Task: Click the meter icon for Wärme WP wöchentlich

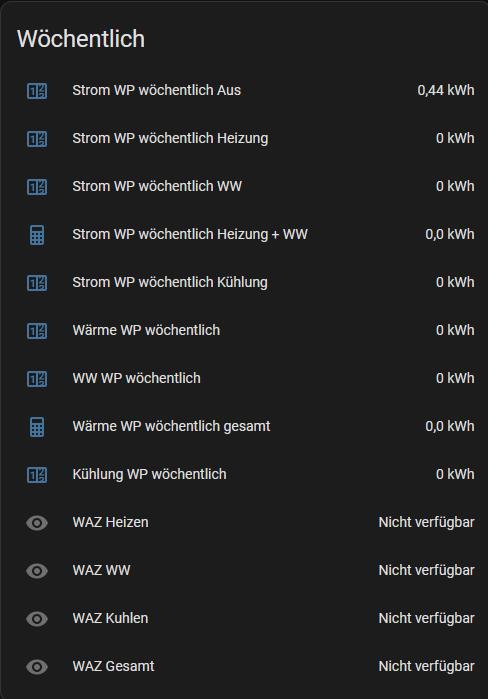Action: coord(37,331)
